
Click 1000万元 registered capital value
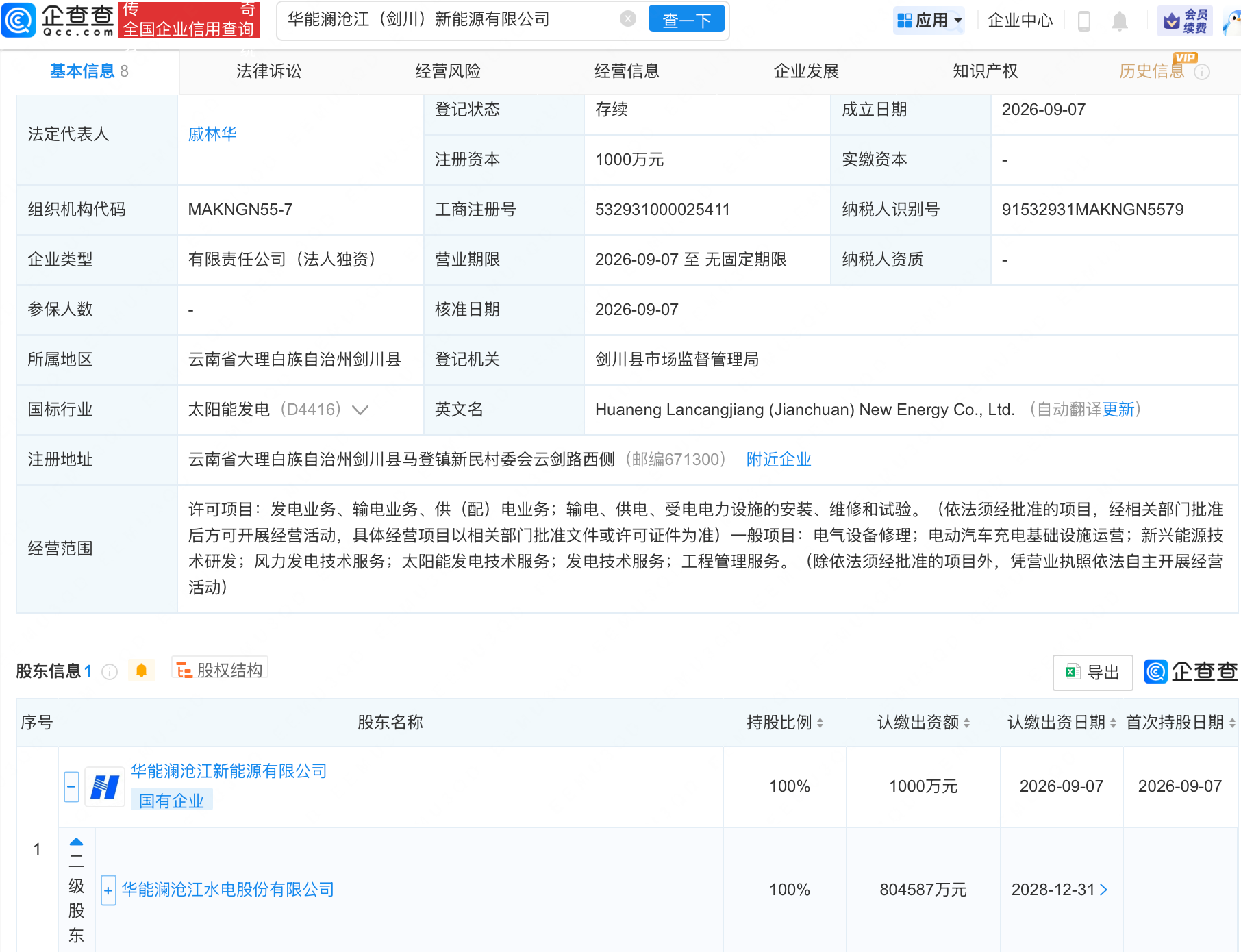click(x=629, y=160)
